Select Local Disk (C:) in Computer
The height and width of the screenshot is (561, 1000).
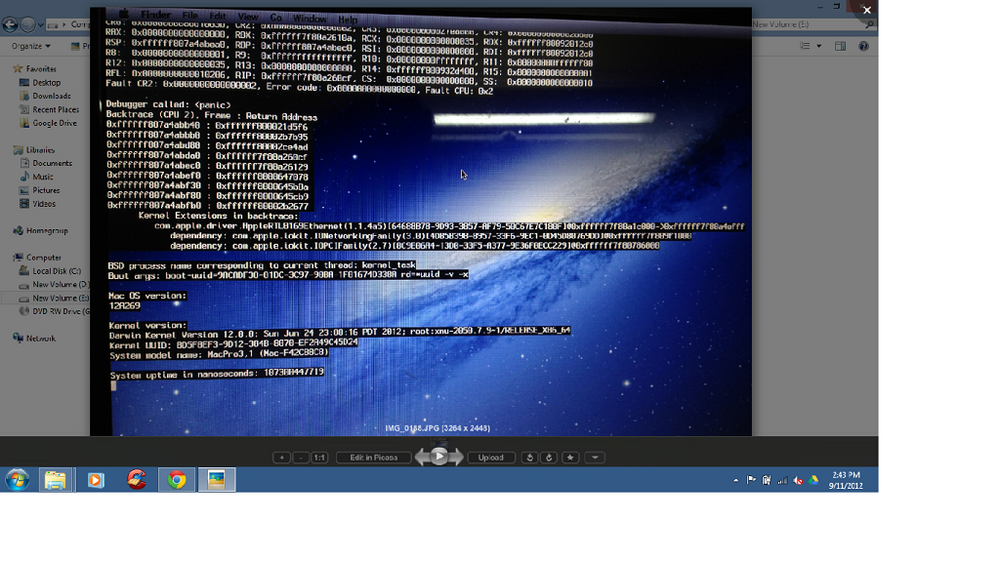(56, 271)
